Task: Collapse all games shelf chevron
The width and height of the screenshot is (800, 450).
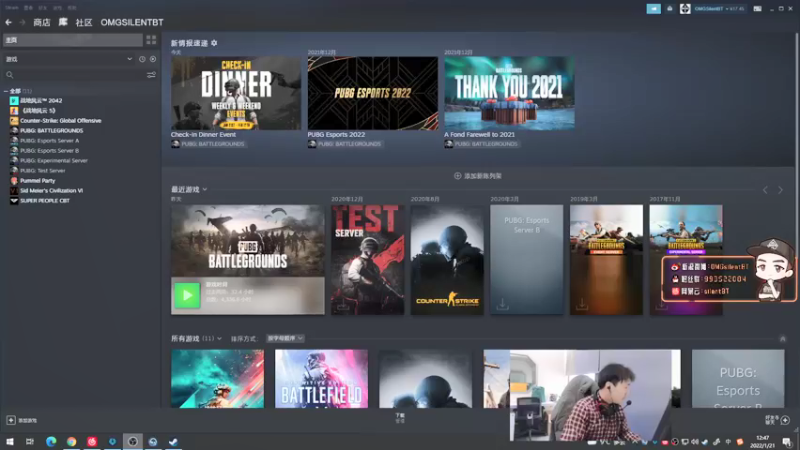Action: [x=782, y=339]
